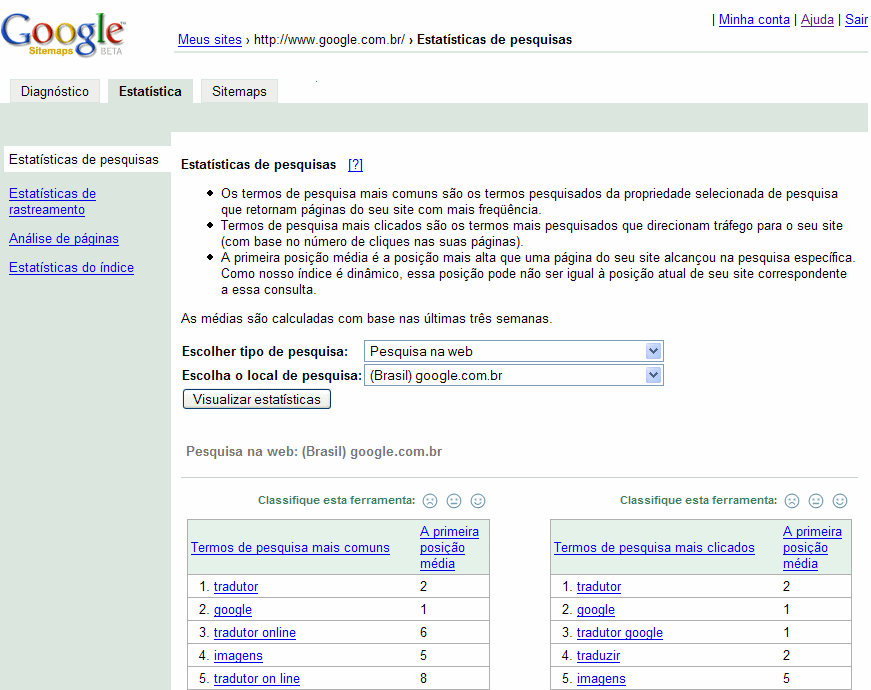Open Estatísticas do índice page
This screenshot has height=690, width=871.
coord(71,267)
